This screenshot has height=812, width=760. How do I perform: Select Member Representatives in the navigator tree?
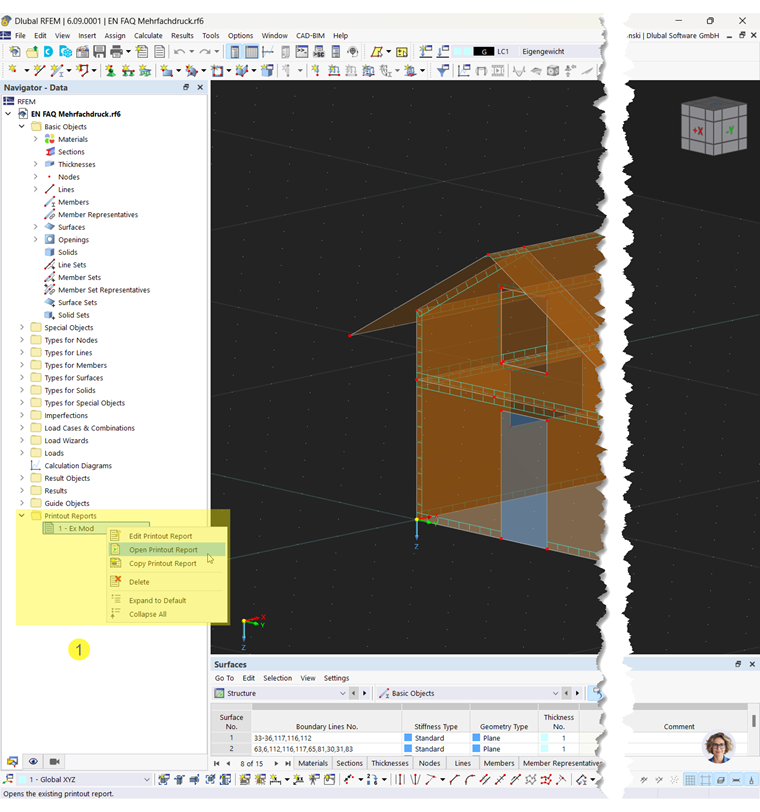98,214
